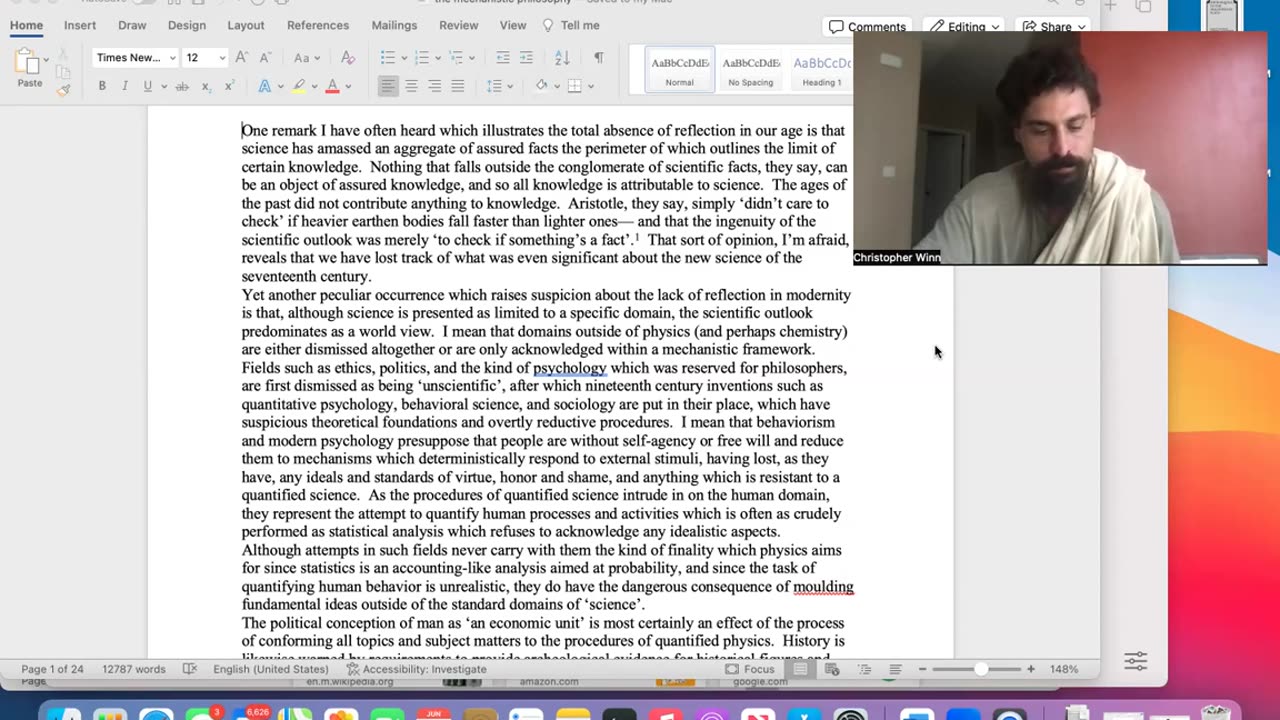Click the 12787 words count
The width and height of the screenshot is (1280, 720).
click(x=134, y=669)
